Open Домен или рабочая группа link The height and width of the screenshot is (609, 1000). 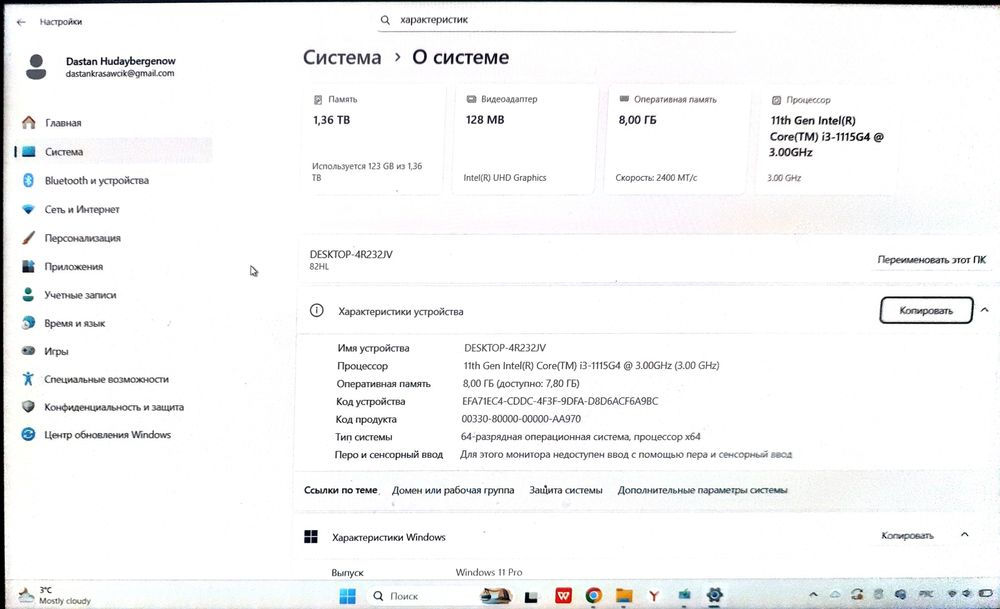pos(453,490)
